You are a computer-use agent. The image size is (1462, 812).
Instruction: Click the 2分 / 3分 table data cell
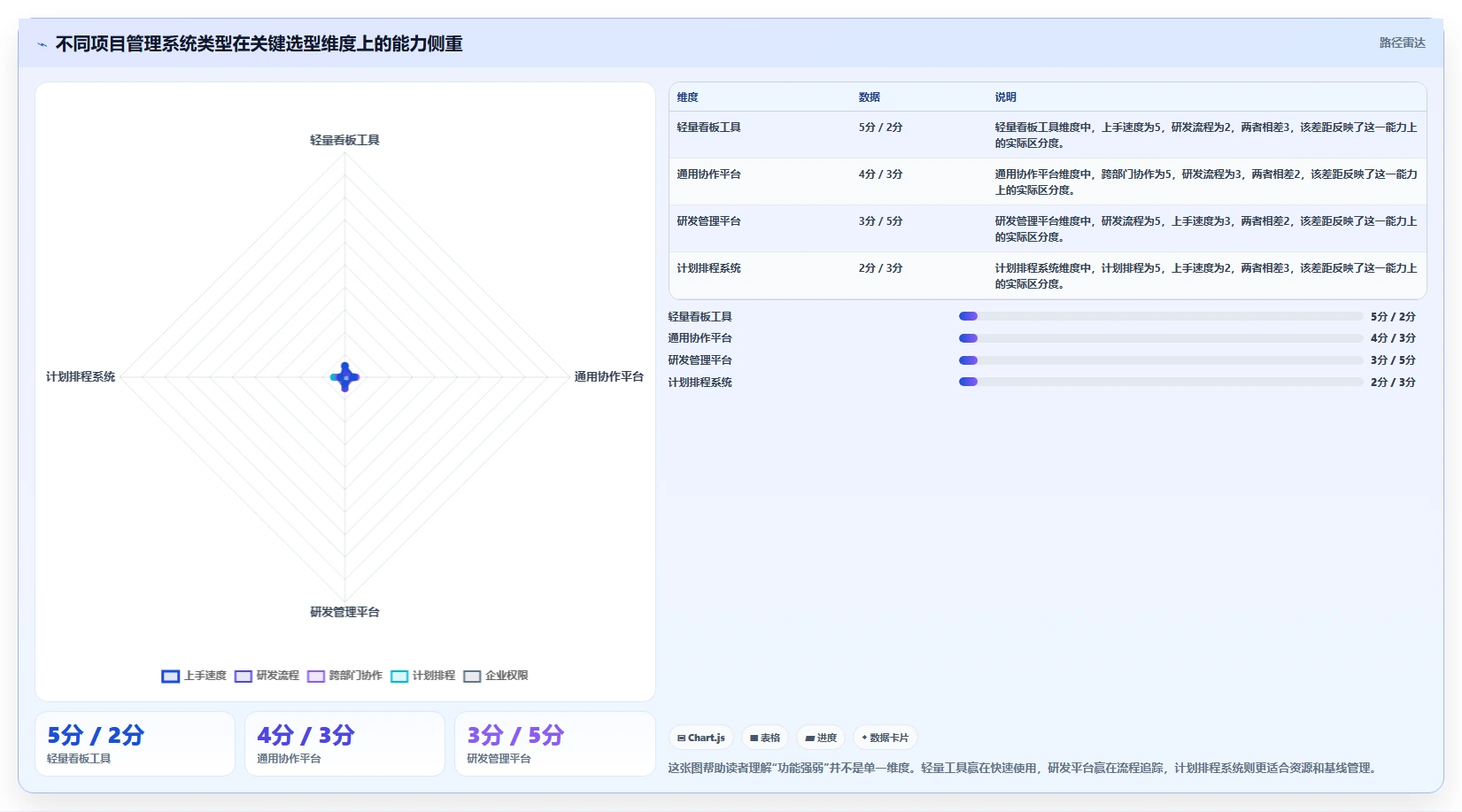tap(880, 268)
